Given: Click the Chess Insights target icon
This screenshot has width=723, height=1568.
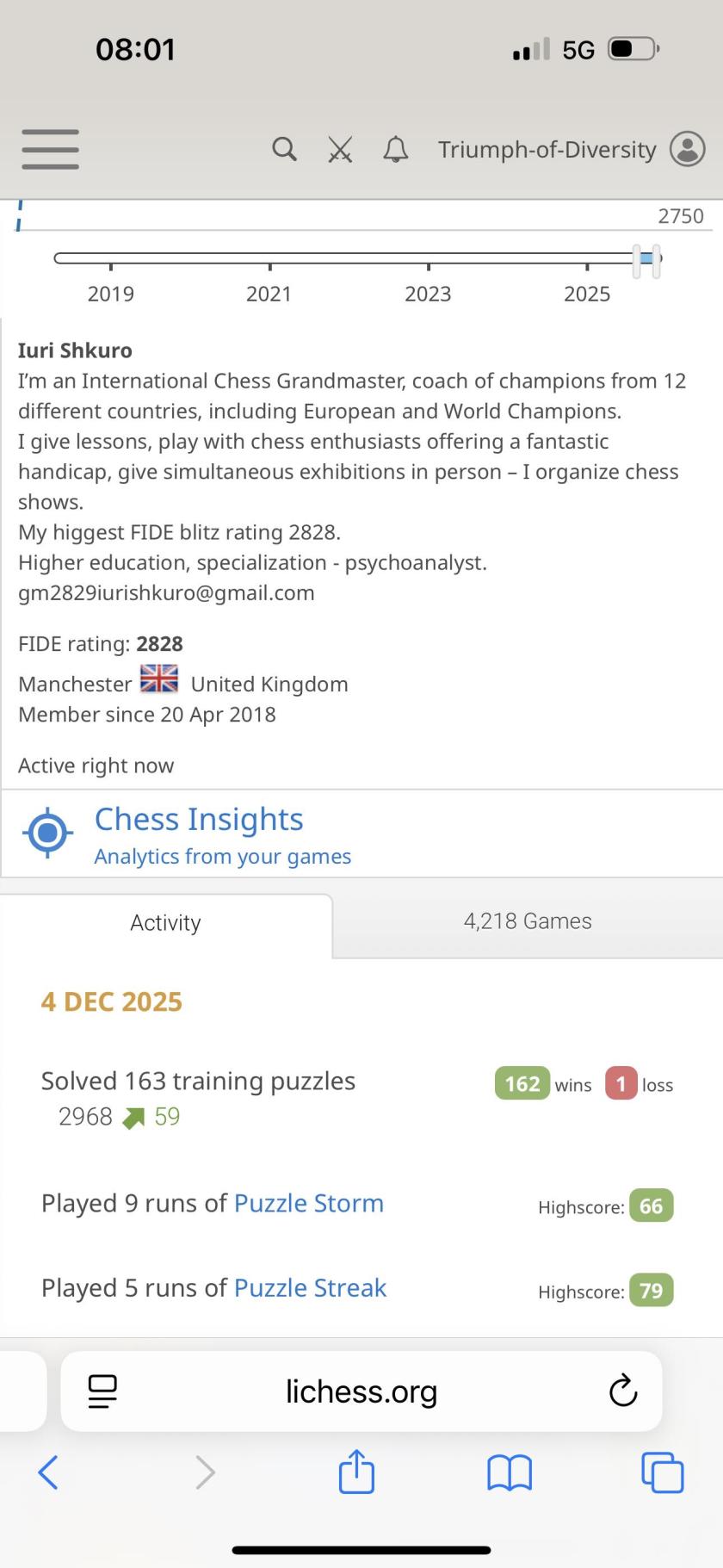Looking at the screenshot, I should (x=48, y=833).
